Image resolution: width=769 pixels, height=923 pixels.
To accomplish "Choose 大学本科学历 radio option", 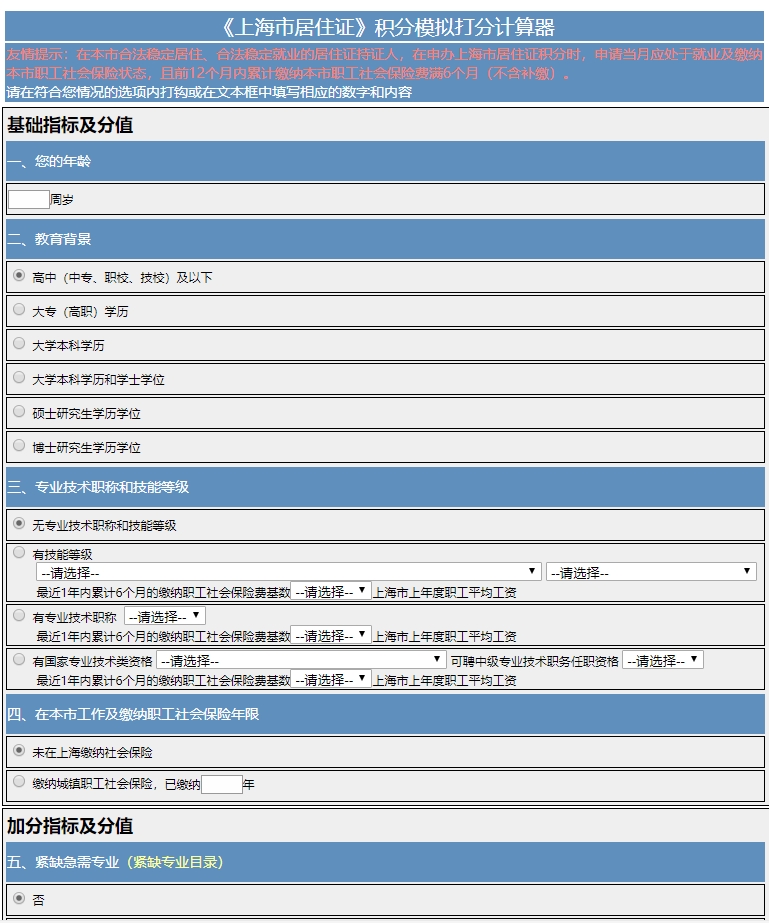I will [x=19, y=344].
